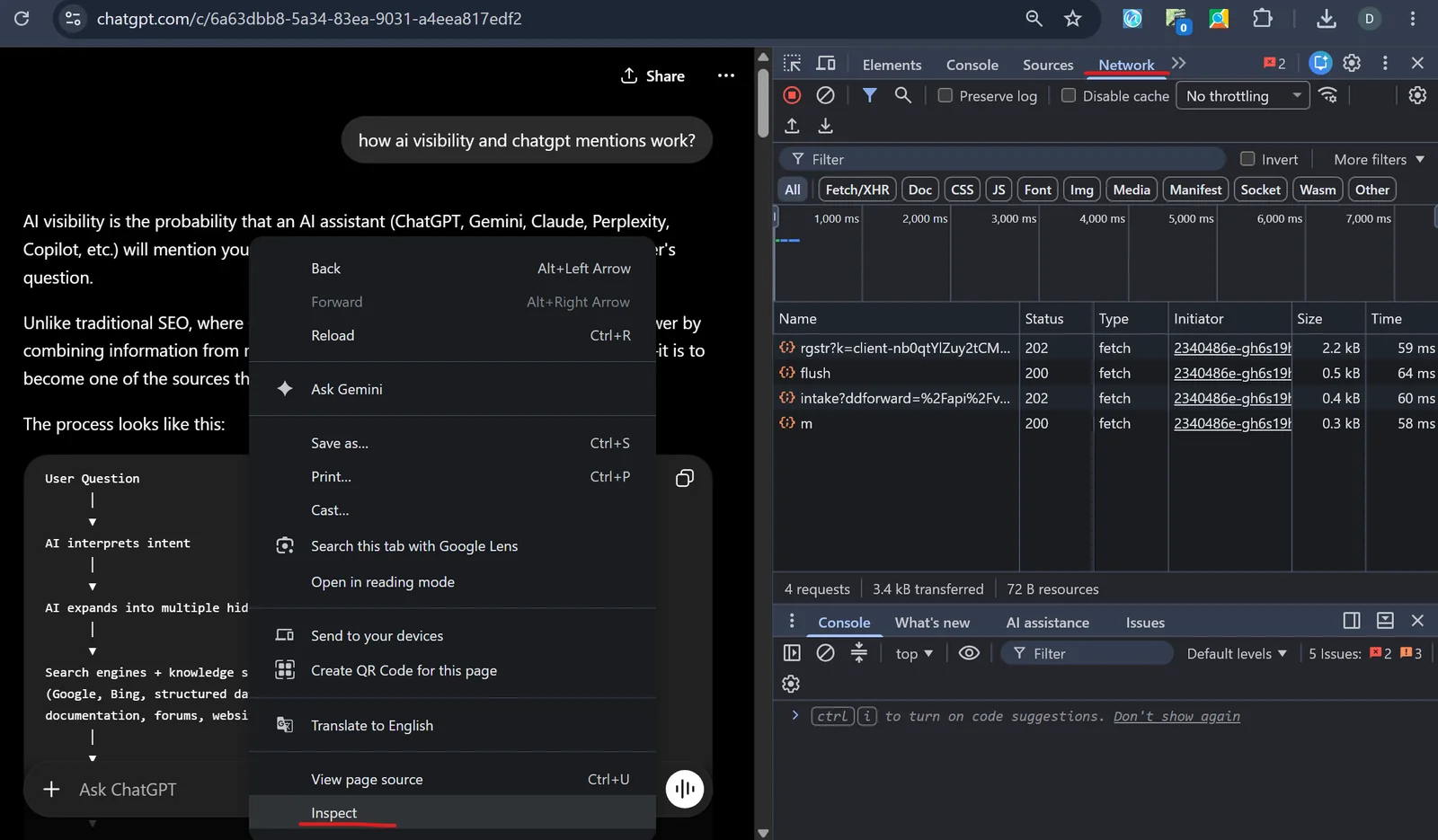The image size is (1438, 840).
Task: Toggle the network filter funnel icon
Action: 869,95
